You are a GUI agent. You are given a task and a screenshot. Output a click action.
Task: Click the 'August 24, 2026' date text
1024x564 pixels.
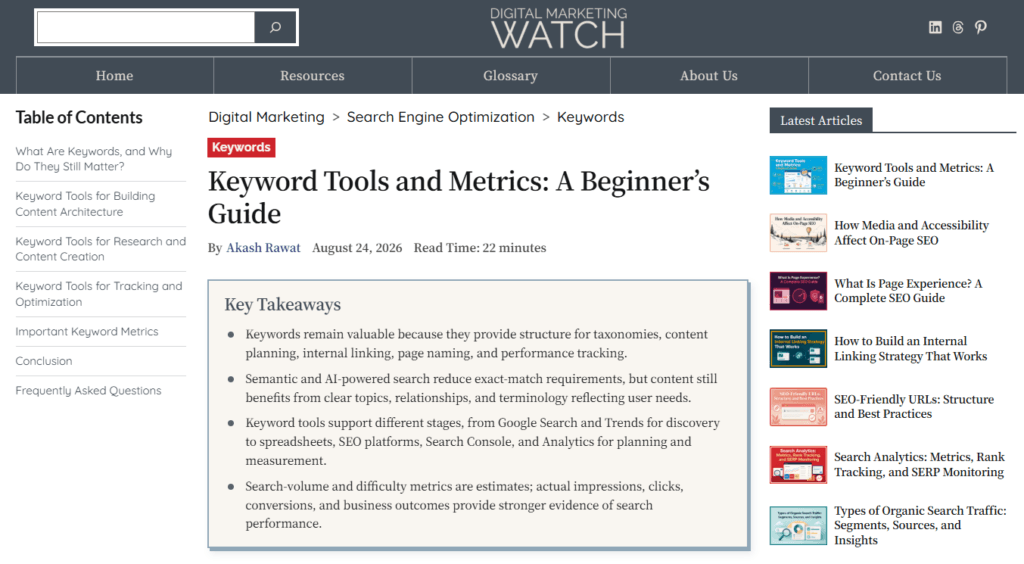pyautogui.click(x=357, y=248)
